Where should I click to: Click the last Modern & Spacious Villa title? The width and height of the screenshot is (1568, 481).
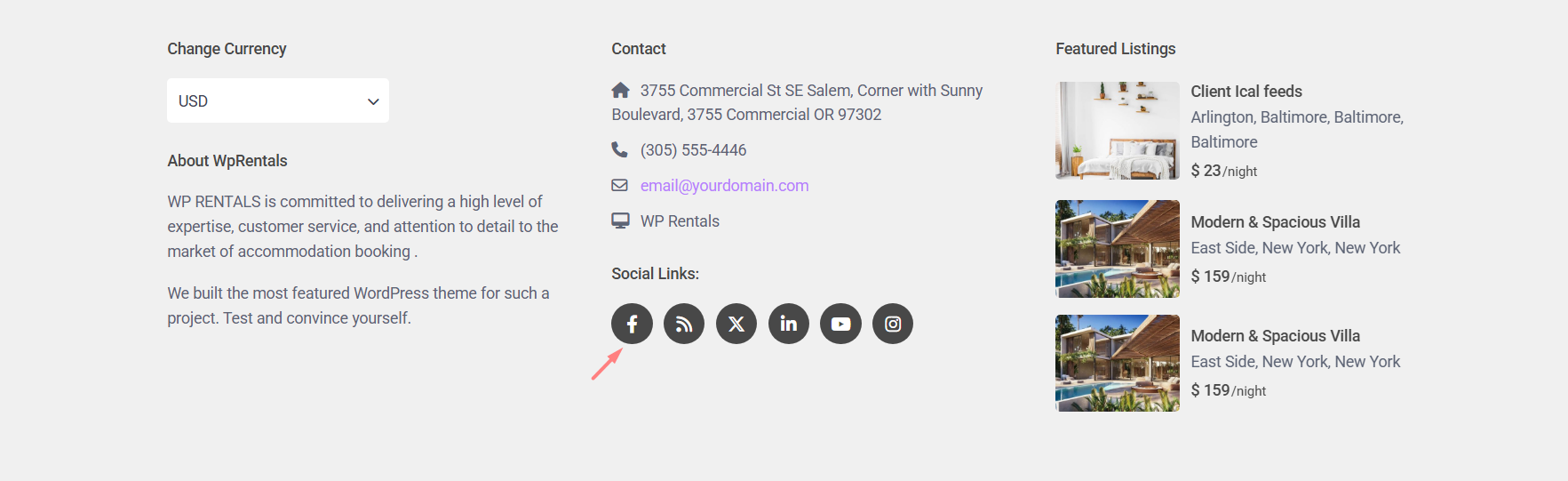click(1275, 336)
